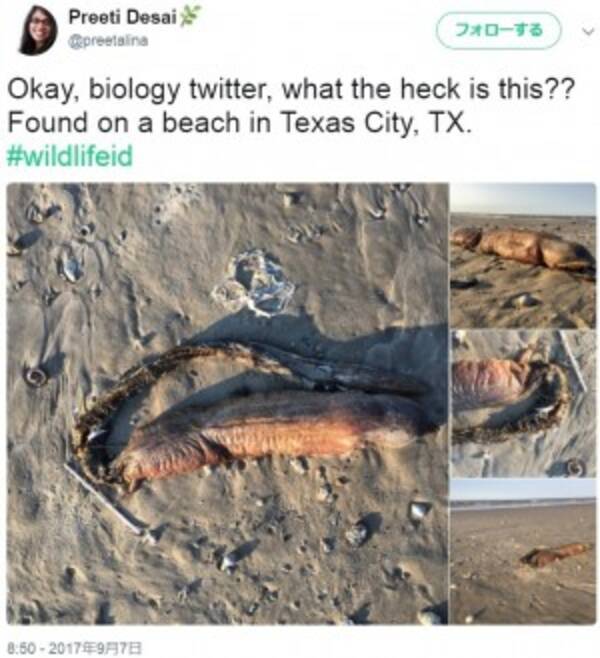600x658 pixels.
Task: Open the Preeti Desai display name link
Action: tap(123, 17)
